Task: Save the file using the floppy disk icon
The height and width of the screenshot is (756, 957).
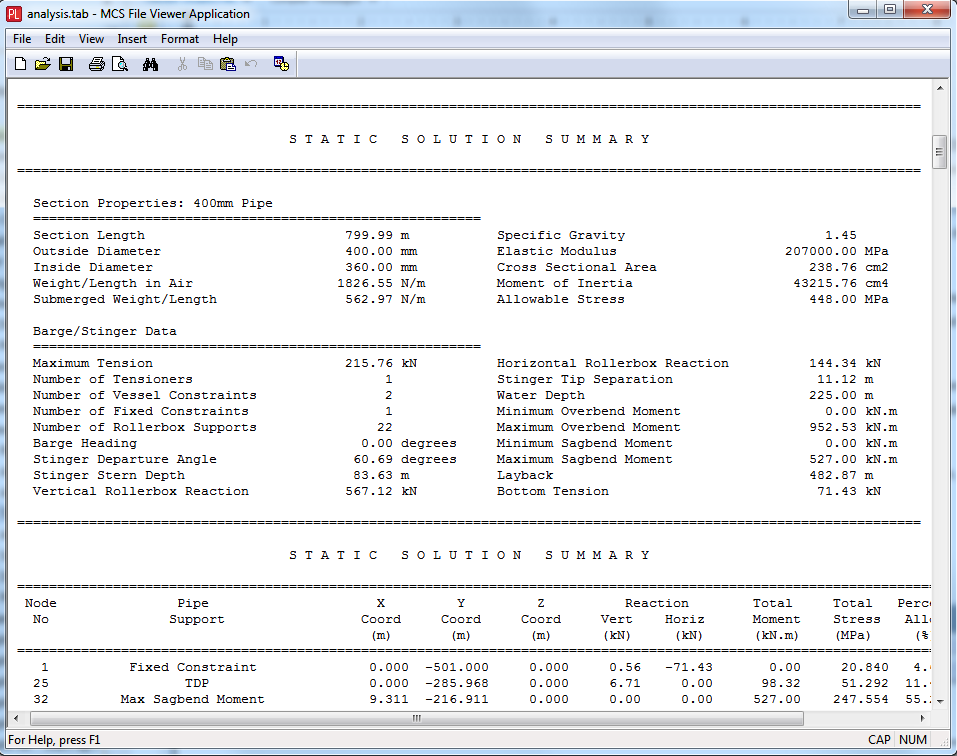Action: pyautogui.click(x=65, y=65)
